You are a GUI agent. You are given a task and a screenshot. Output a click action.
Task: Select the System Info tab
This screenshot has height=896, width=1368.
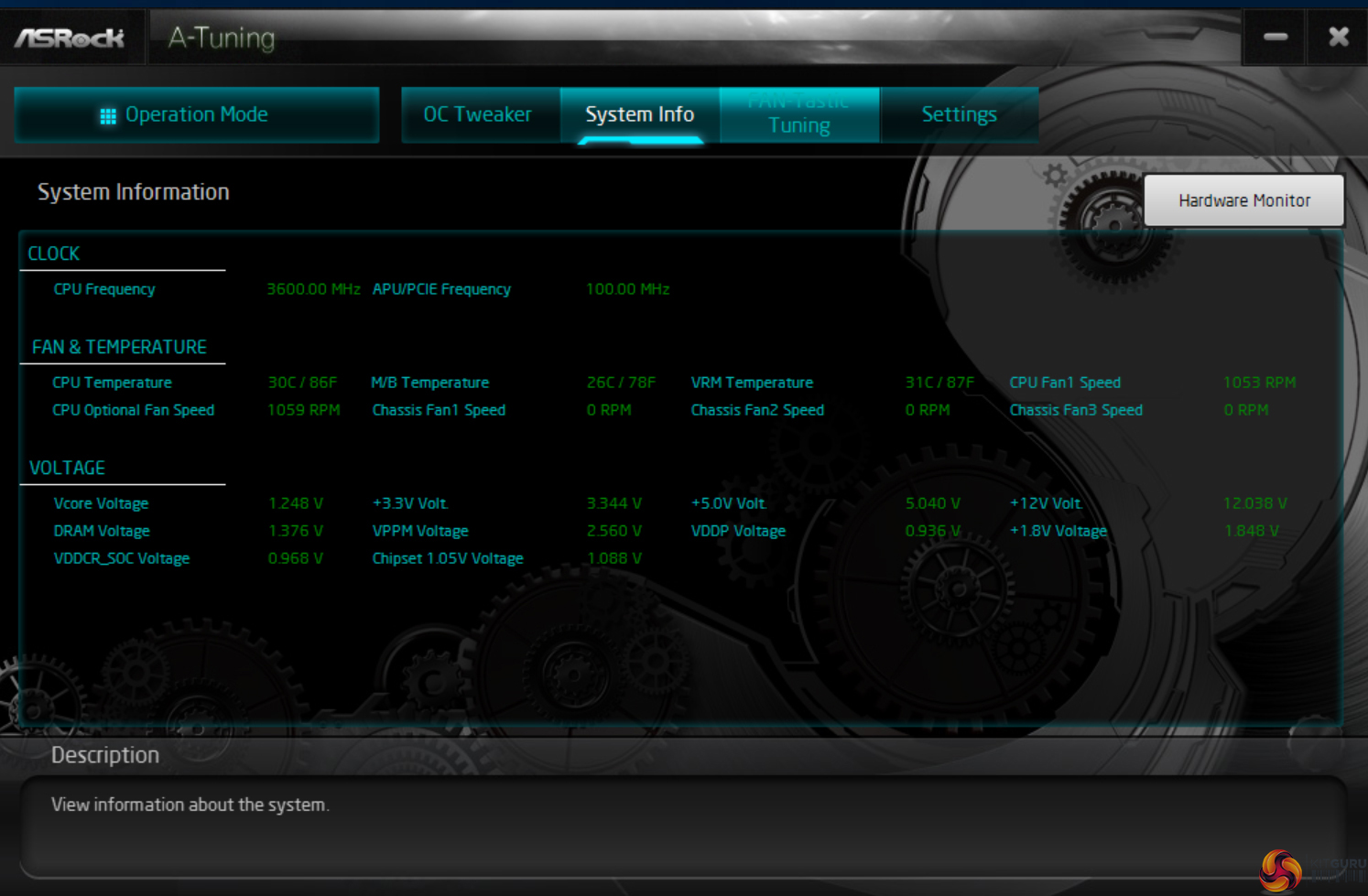pyautogui.click(x=639, y=114)
